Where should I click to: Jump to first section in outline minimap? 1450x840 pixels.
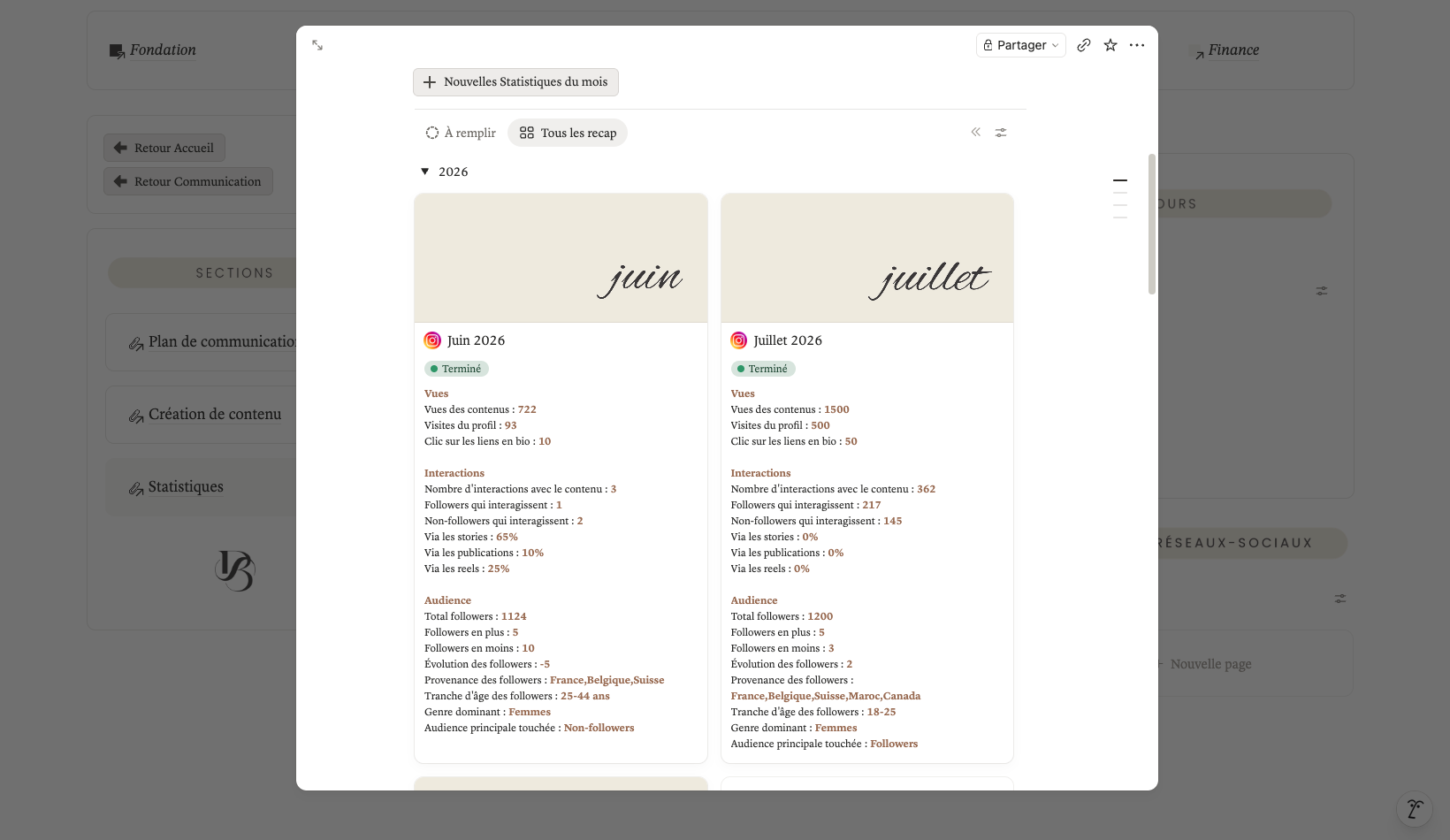click(x=1120, y=180)
